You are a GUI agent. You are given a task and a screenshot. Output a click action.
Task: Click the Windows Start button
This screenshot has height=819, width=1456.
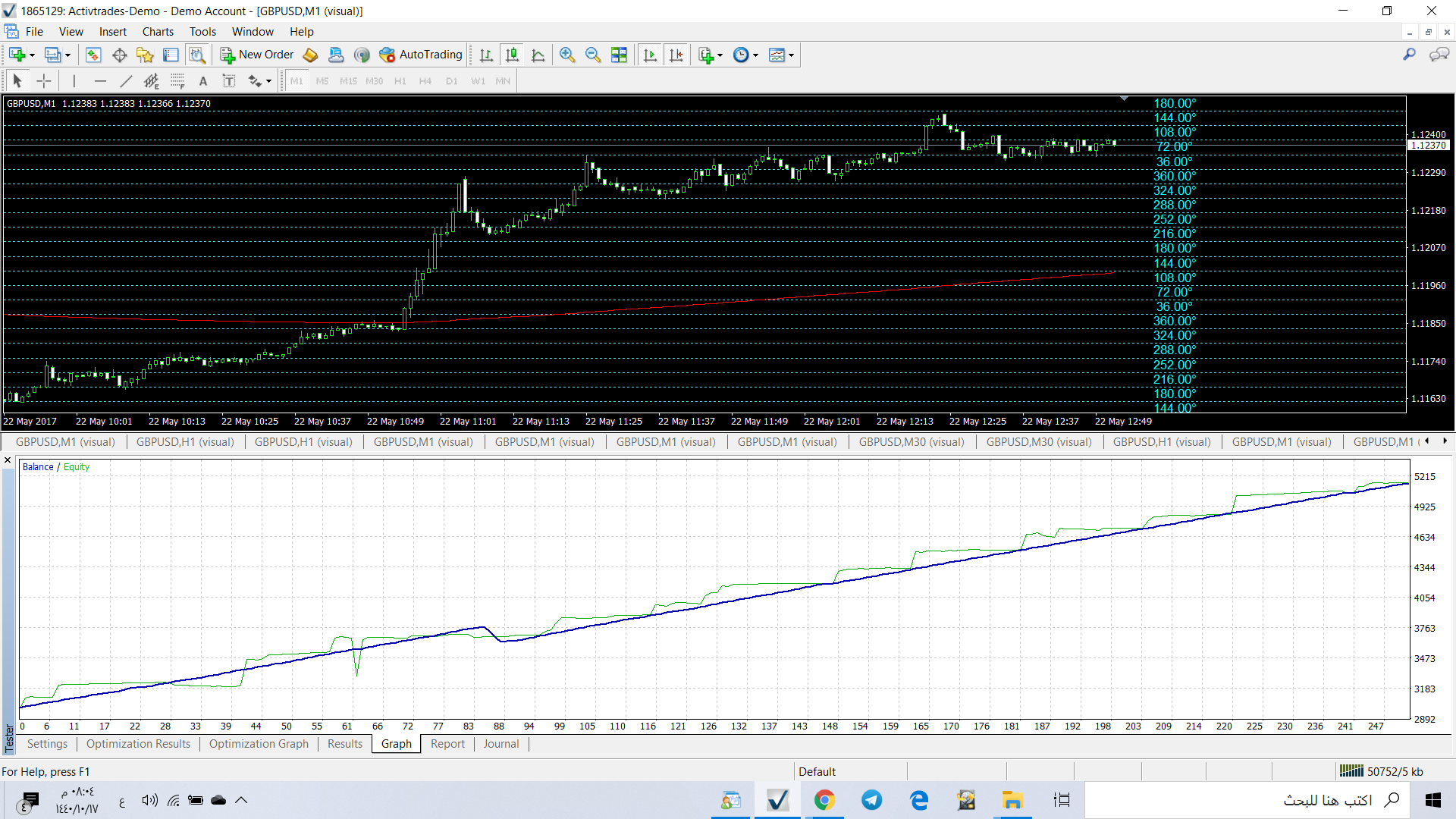1432,800
